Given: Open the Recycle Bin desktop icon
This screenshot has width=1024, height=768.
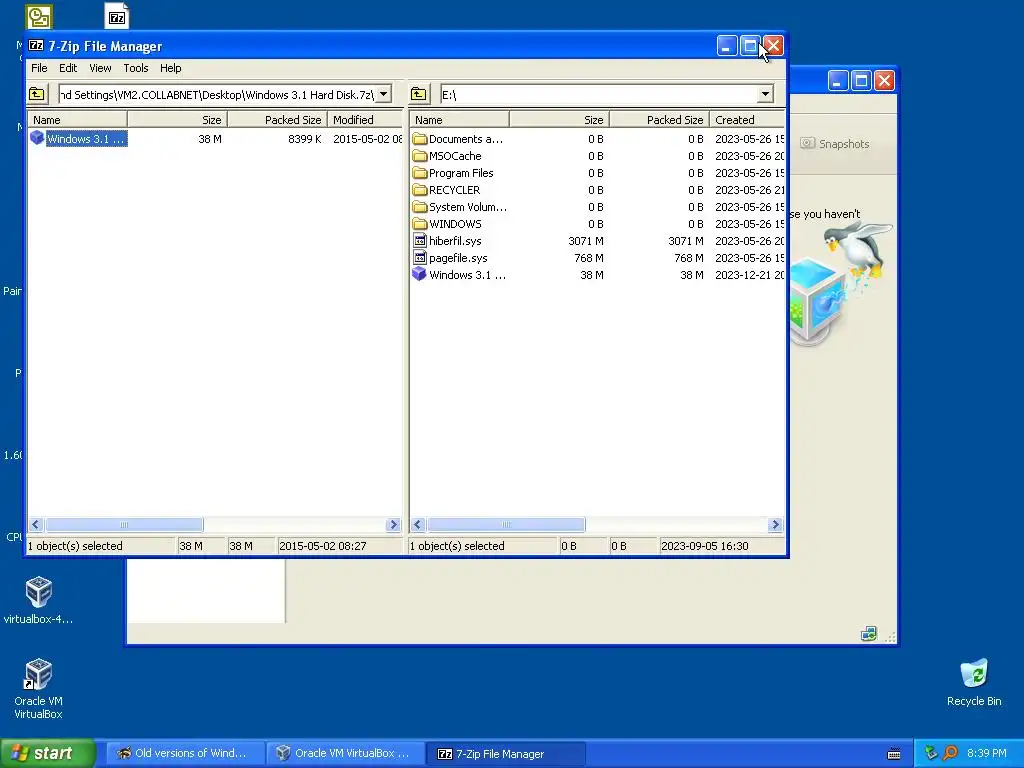Looking at the screenshot, I should pos(974,674).
